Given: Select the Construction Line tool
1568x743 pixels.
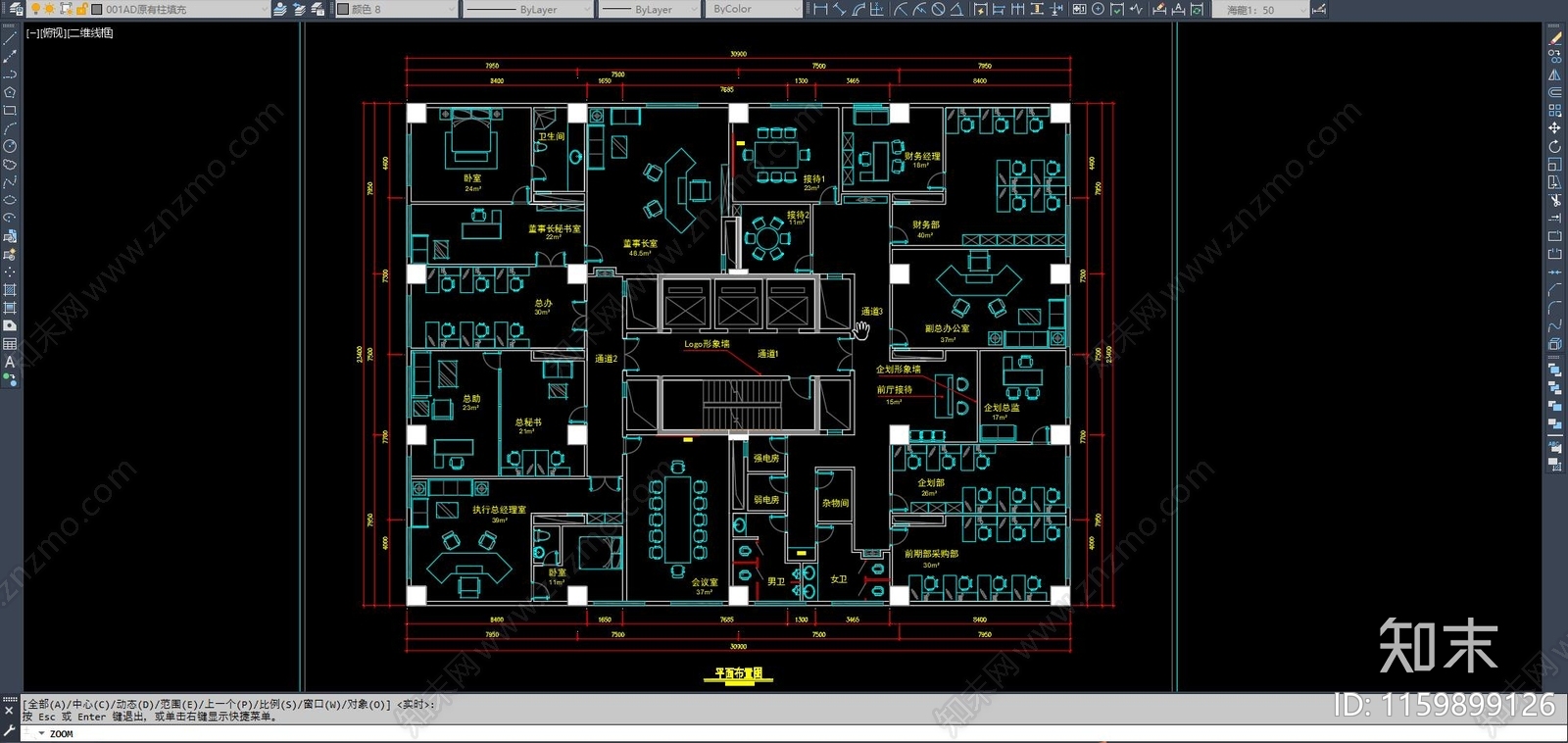Looking at the screenshot, I should pos(10,56).
